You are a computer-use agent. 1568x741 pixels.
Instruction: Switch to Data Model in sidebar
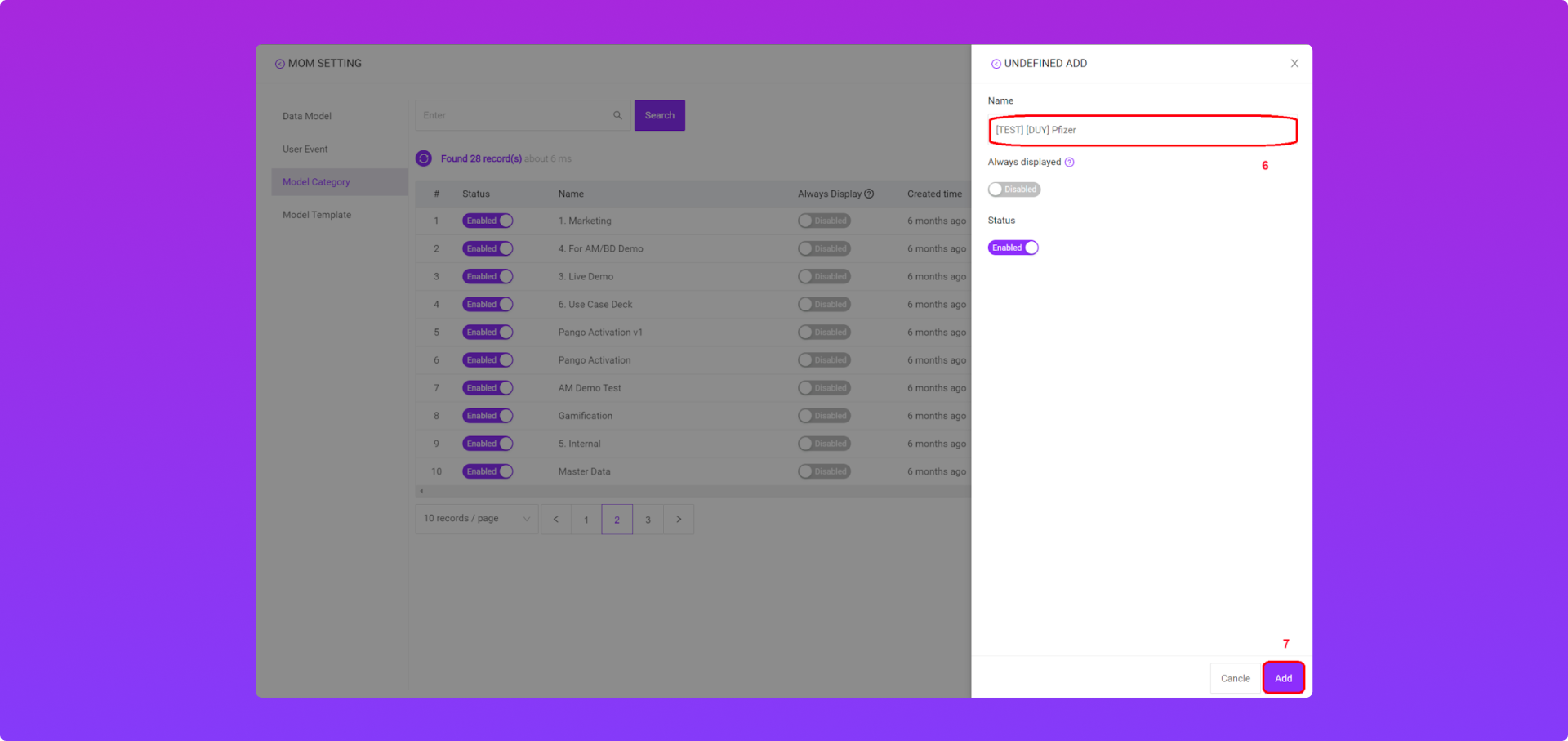[x=307, y=116]
